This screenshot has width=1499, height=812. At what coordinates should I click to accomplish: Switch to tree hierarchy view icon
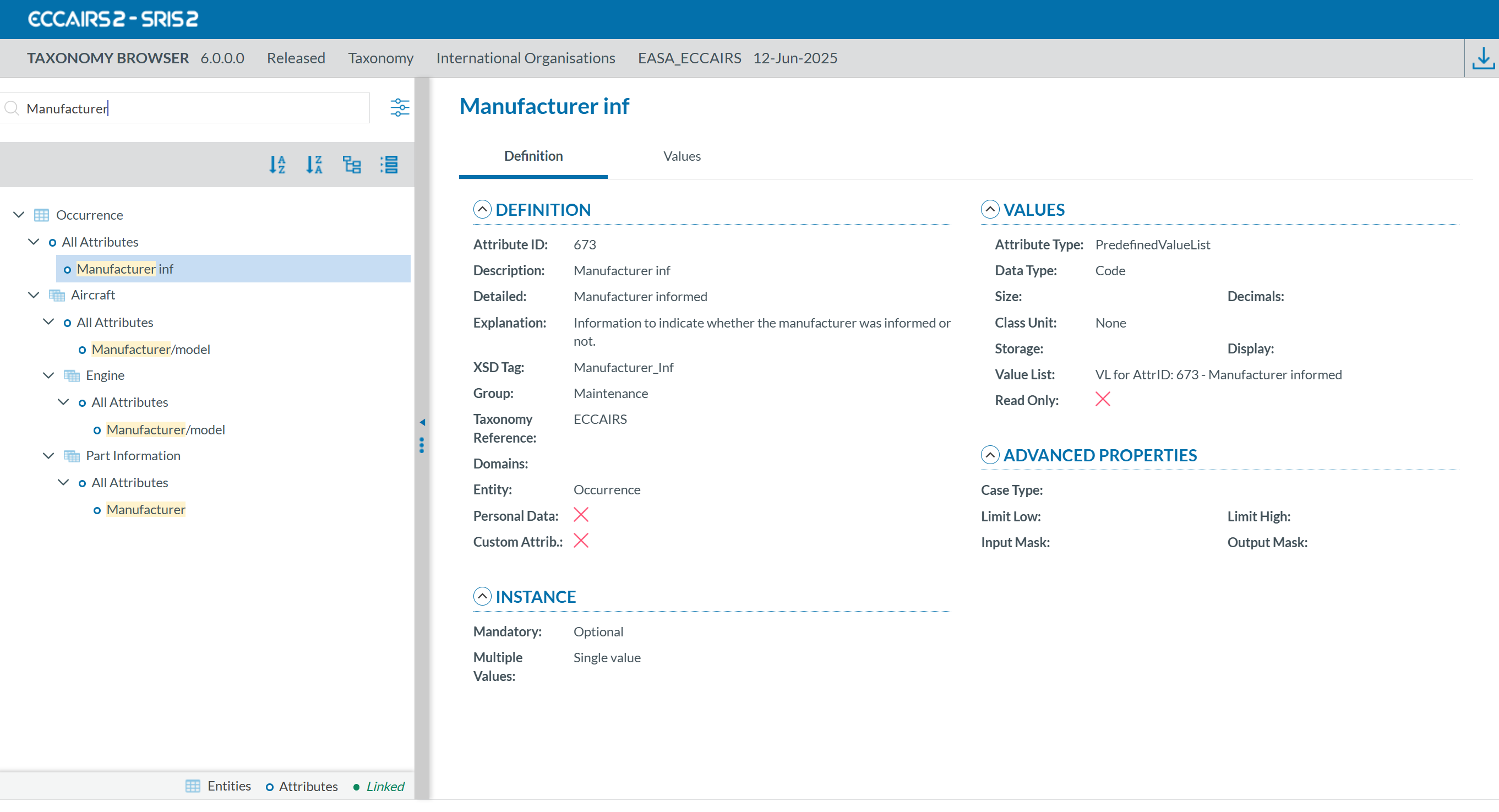click(351, 165)
